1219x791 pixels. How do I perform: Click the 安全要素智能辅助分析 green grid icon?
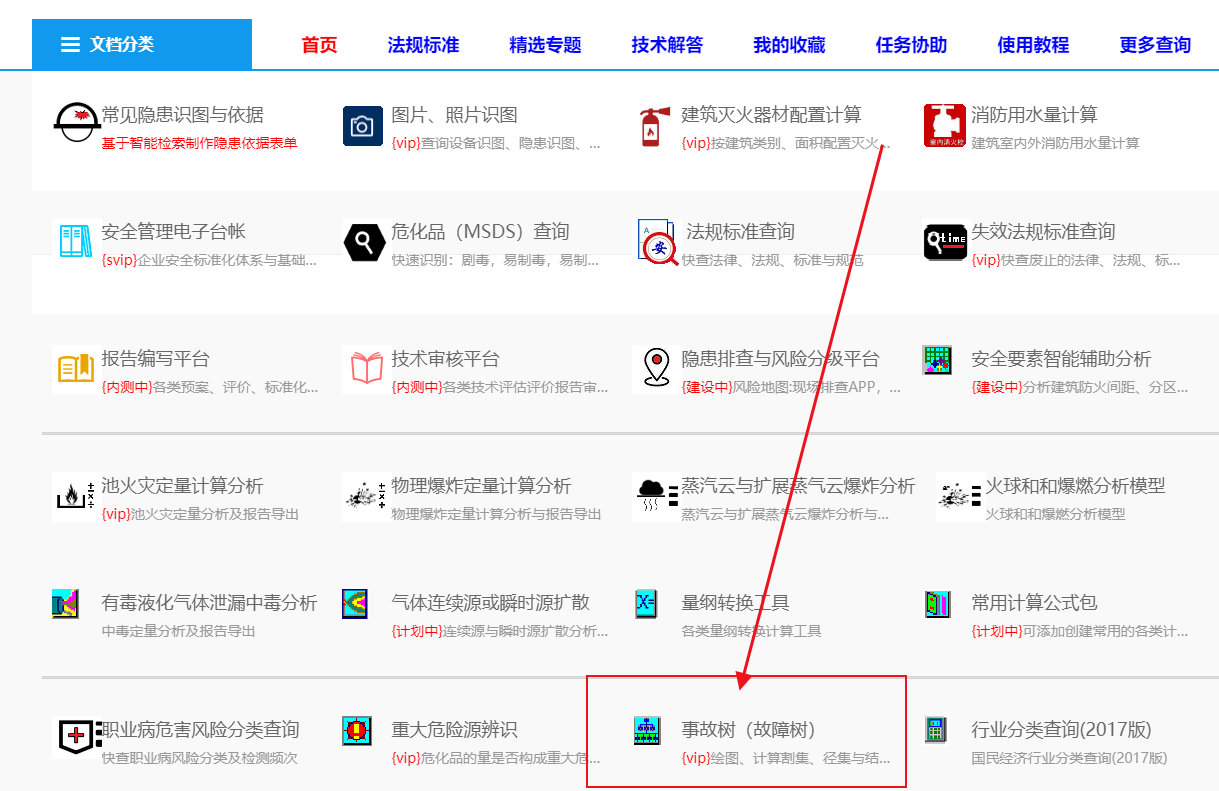pyautogui.click(x=937, y=360)
